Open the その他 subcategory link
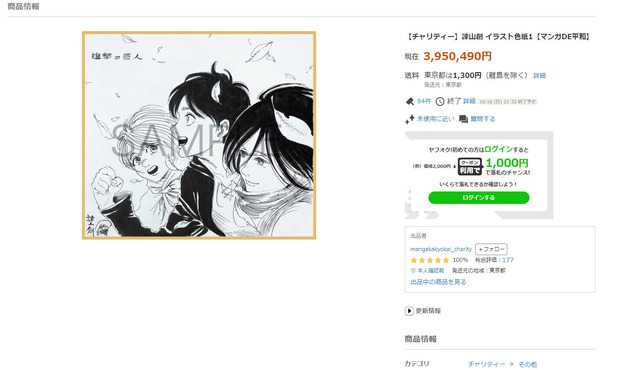 (527, 364)
